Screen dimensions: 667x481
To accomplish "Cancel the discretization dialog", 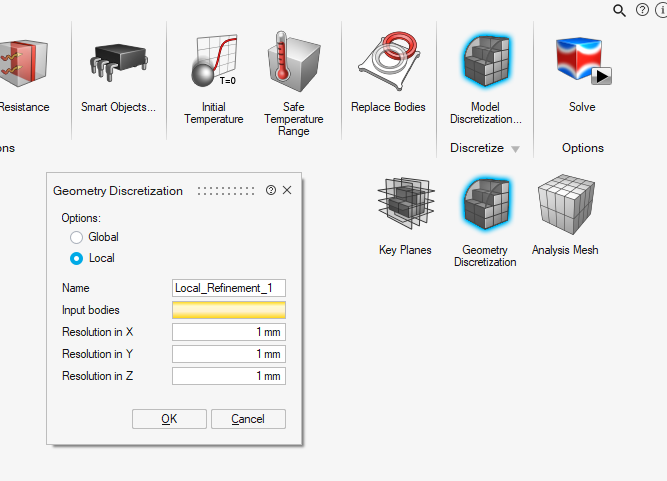I will click(x=248, y=419).
